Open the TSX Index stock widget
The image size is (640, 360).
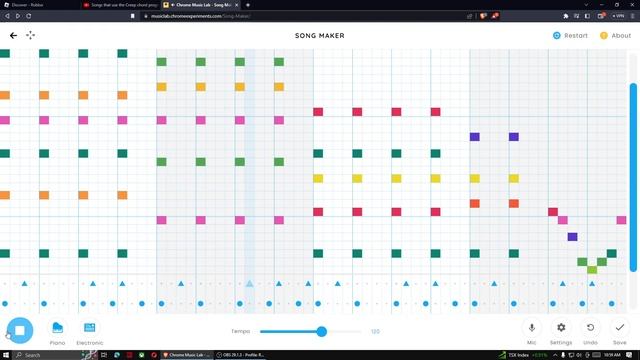[x=523, y=355]
